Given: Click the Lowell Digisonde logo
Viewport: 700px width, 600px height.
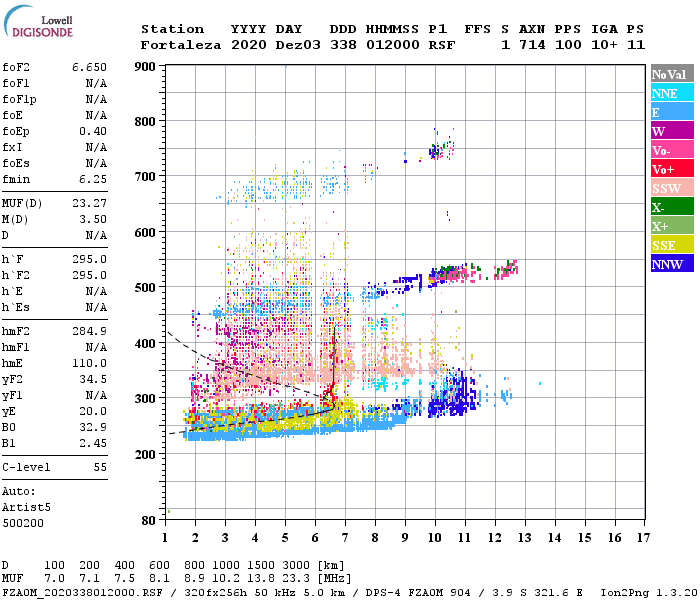Looking at the screenshot, I should click(x=38, y=21).
